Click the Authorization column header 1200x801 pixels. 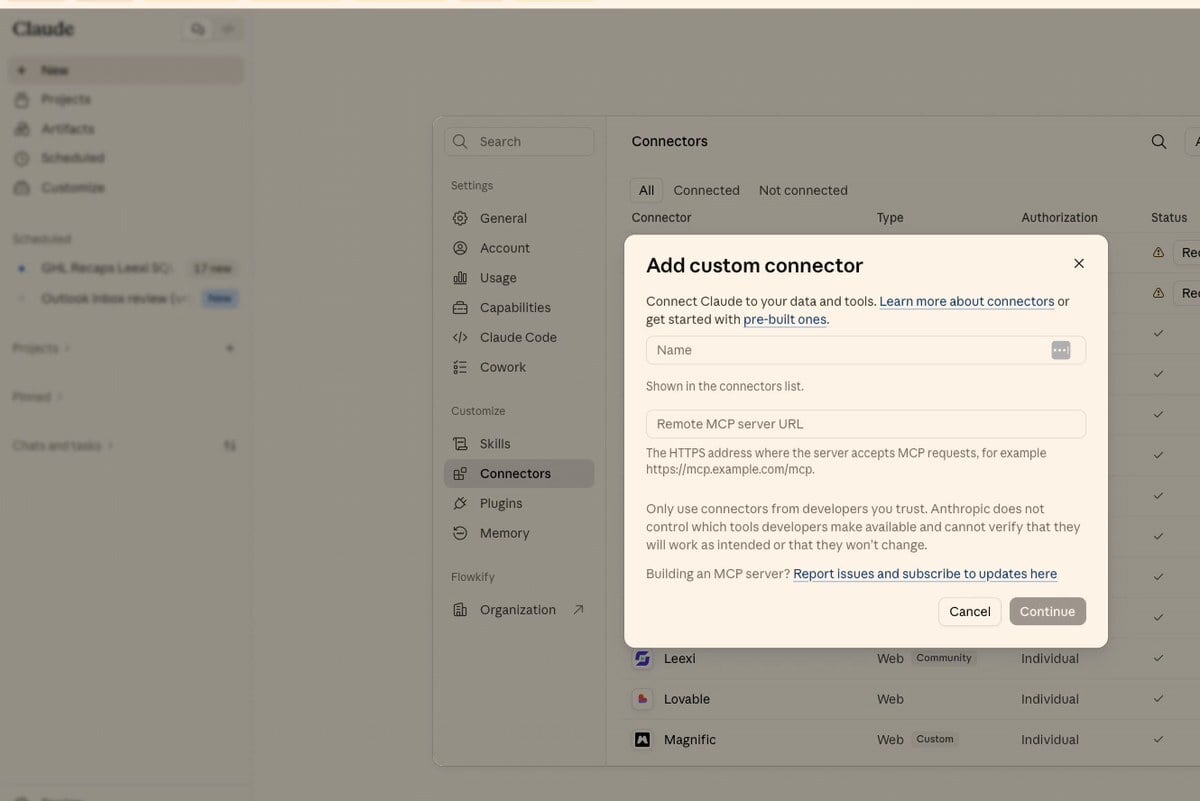pos(1059,217)
